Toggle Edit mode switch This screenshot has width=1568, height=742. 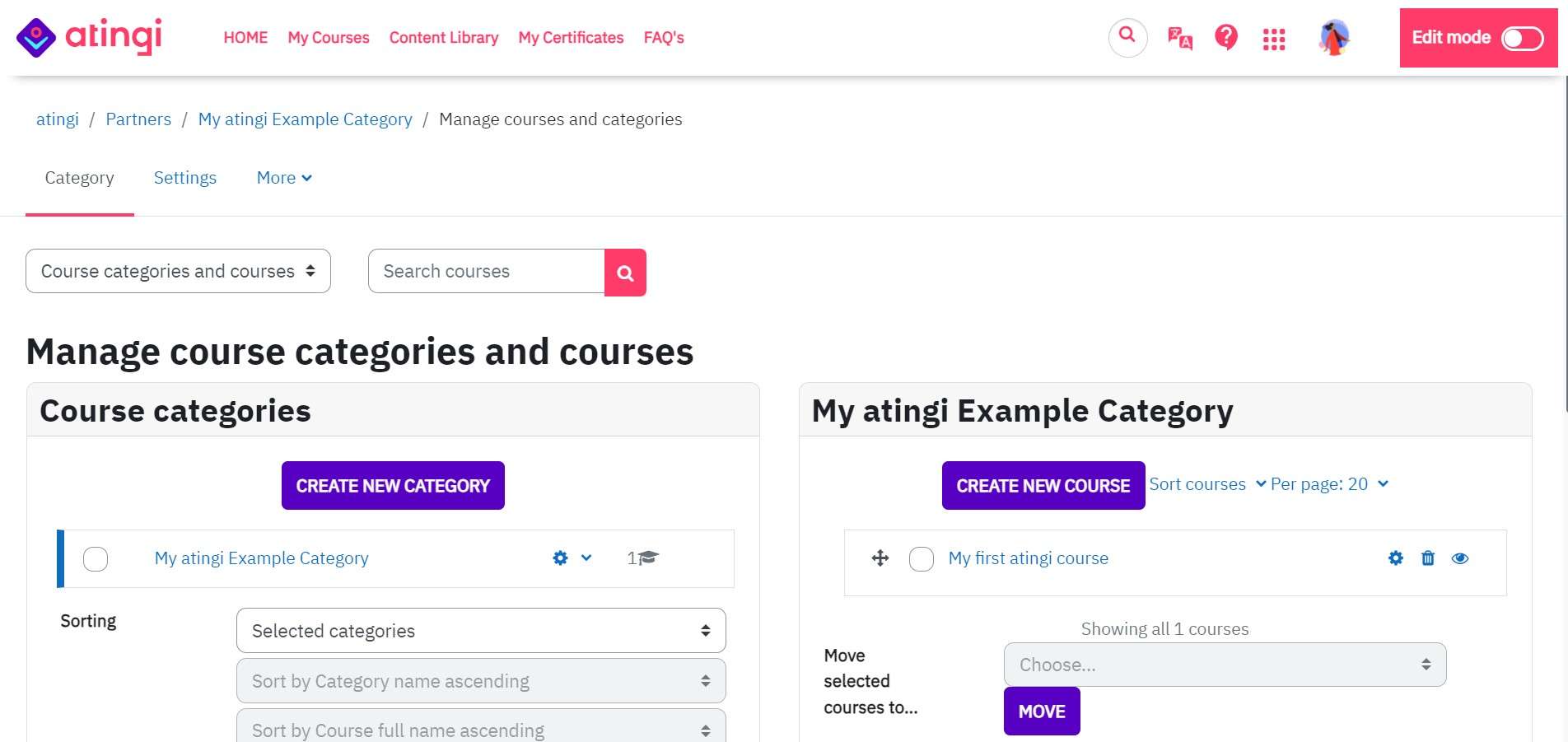click(1522, 38)
